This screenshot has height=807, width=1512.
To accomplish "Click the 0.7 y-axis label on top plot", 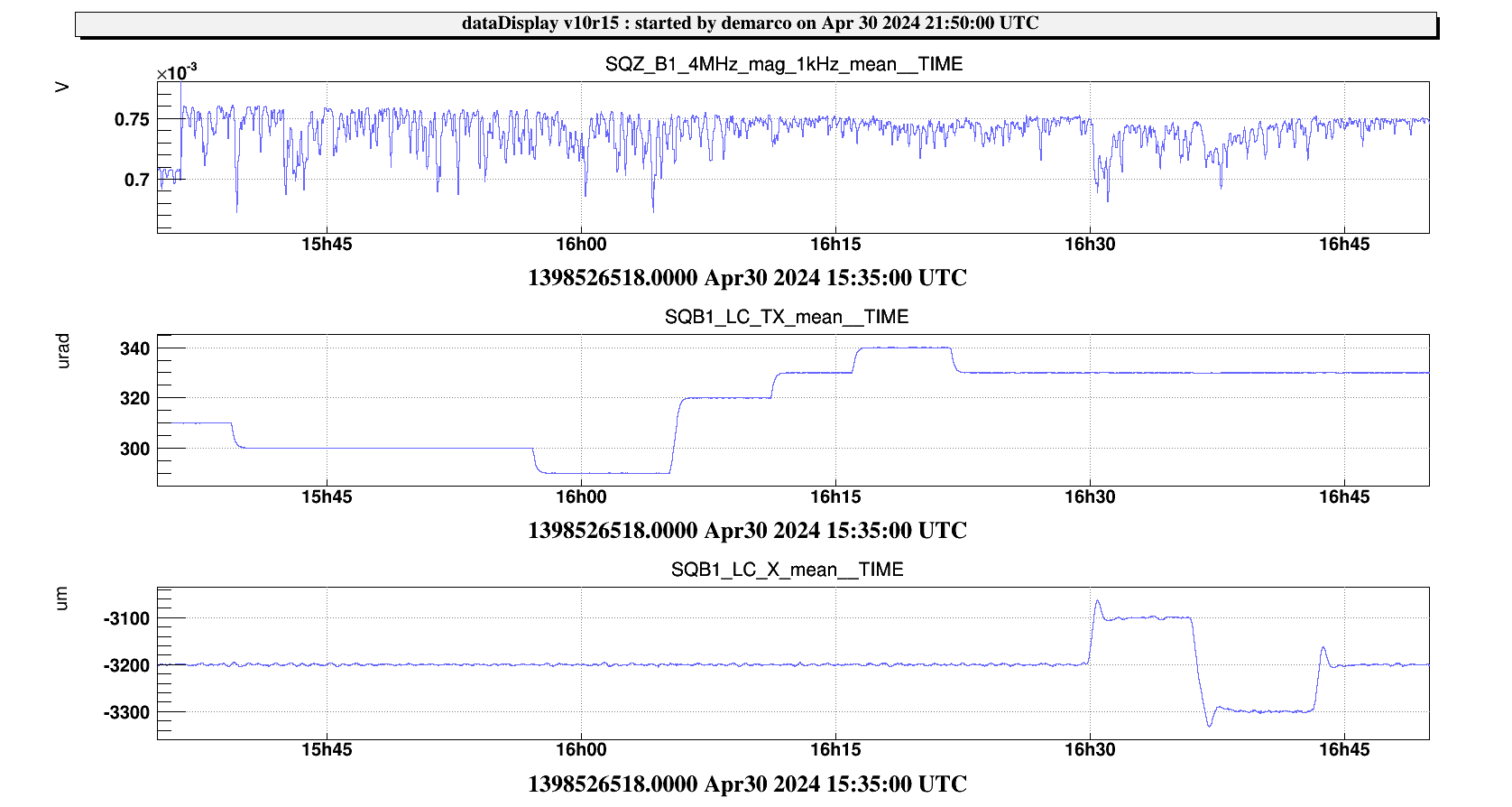I will tap(137, 181).
